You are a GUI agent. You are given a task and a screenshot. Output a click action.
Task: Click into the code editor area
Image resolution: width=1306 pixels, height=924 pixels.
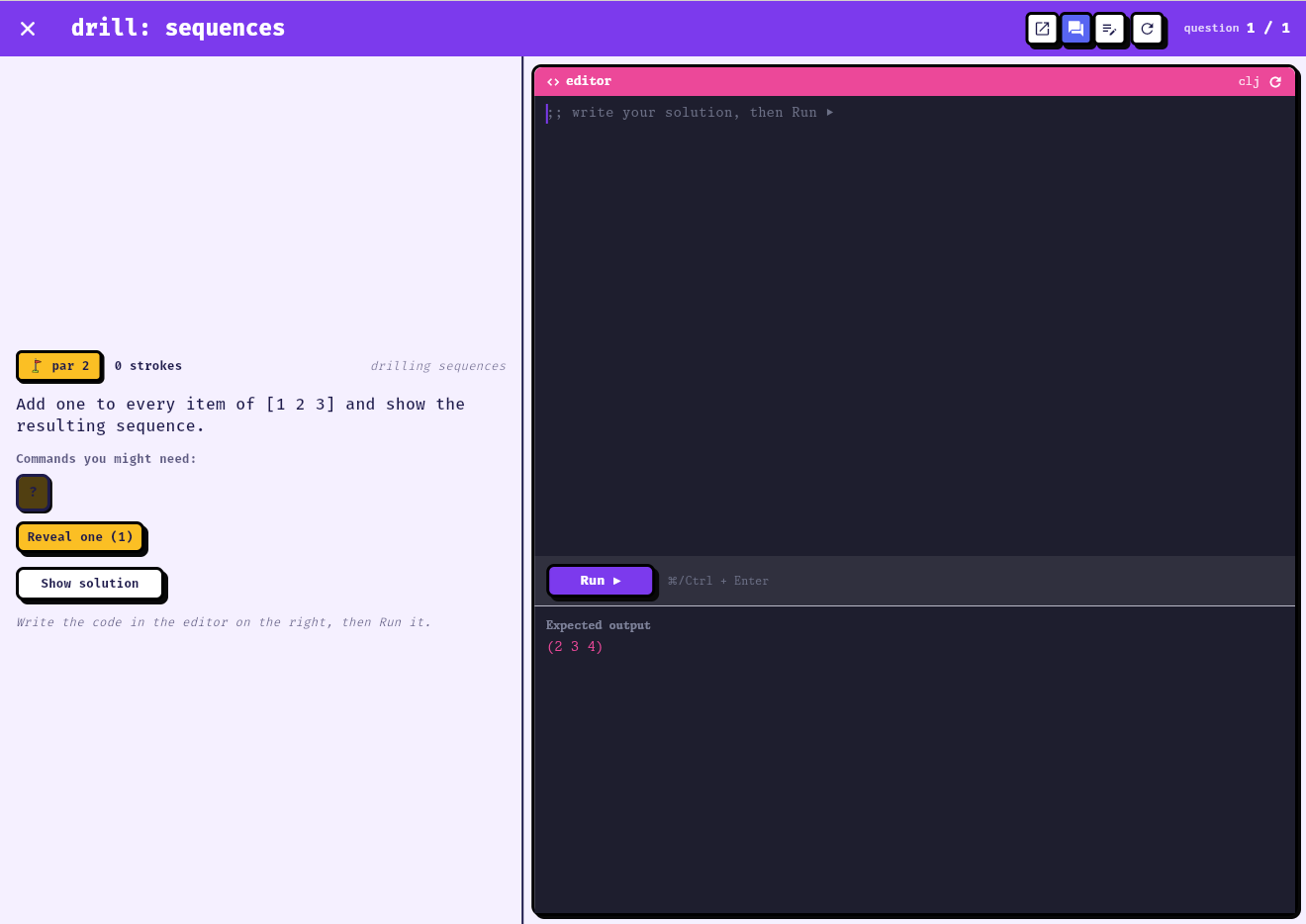pyautogui.click(x=914, y=325)
